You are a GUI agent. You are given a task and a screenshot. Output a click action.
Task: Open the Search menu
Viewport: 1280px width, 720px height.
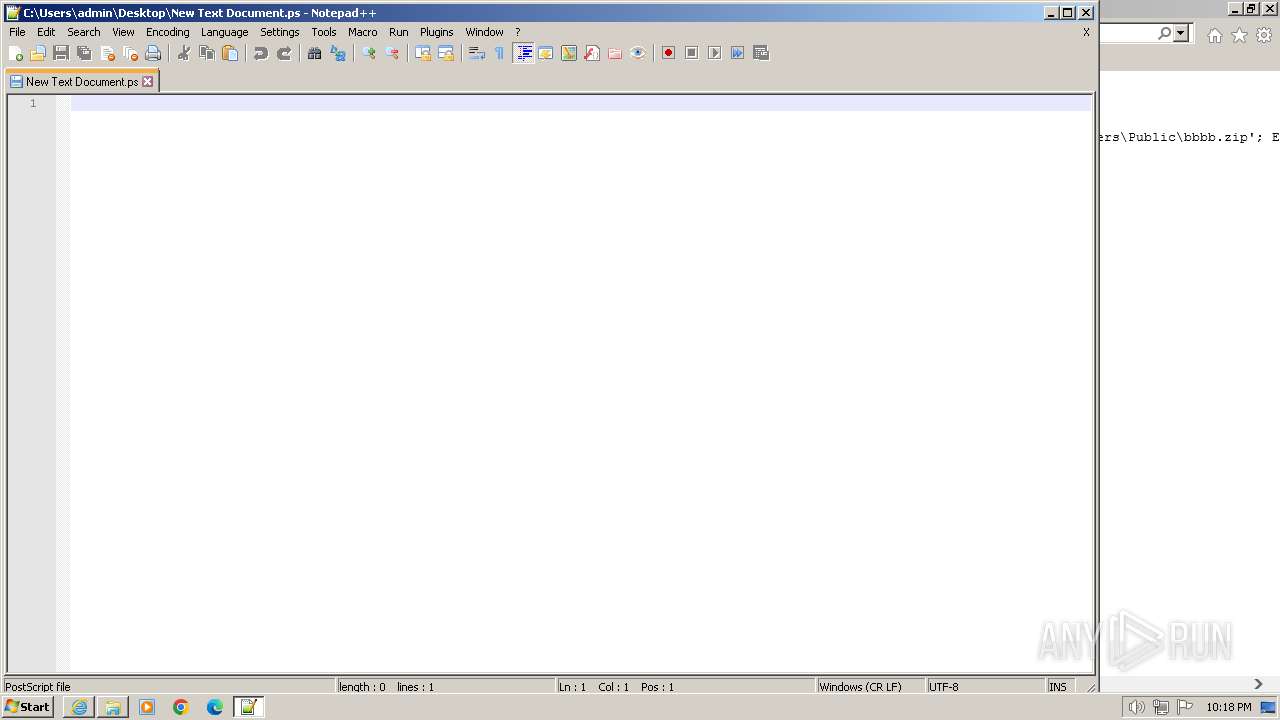coord(84,32)
